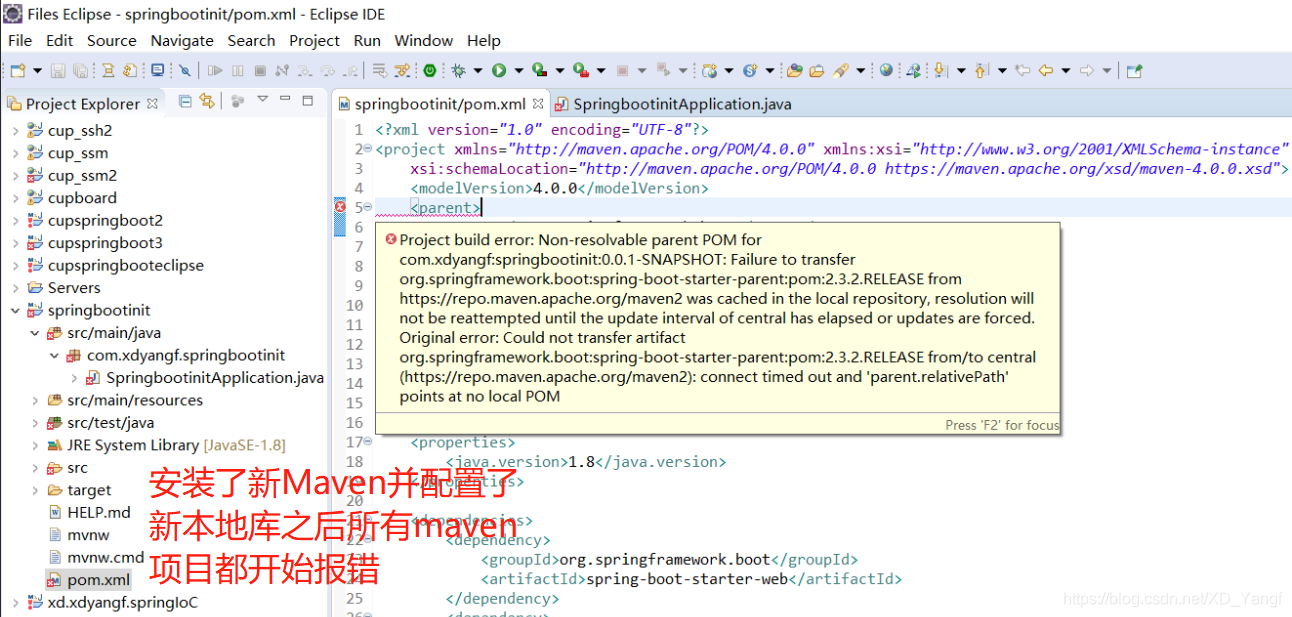Image resolution: width=1292 pixels, height=617 pixels.
Task: Close the Project Explorer view tab
Action: tap(152, 103)
